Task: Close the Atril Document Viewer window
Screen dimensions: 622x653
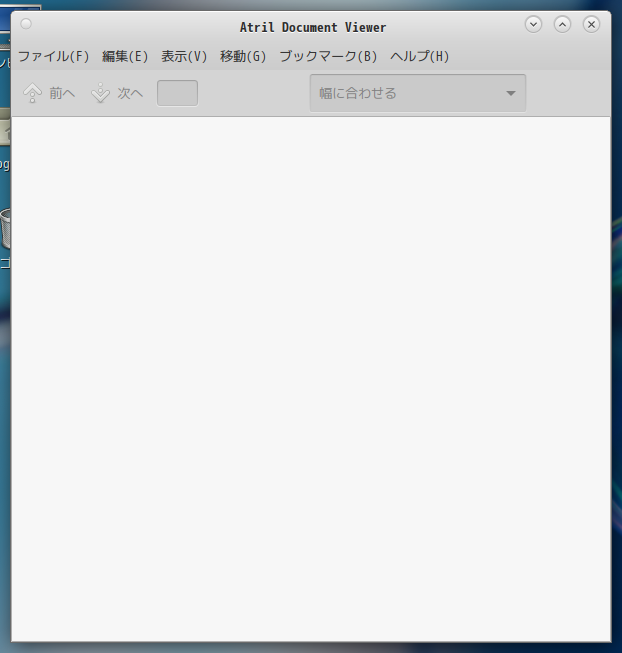Action: coord(591,24)
